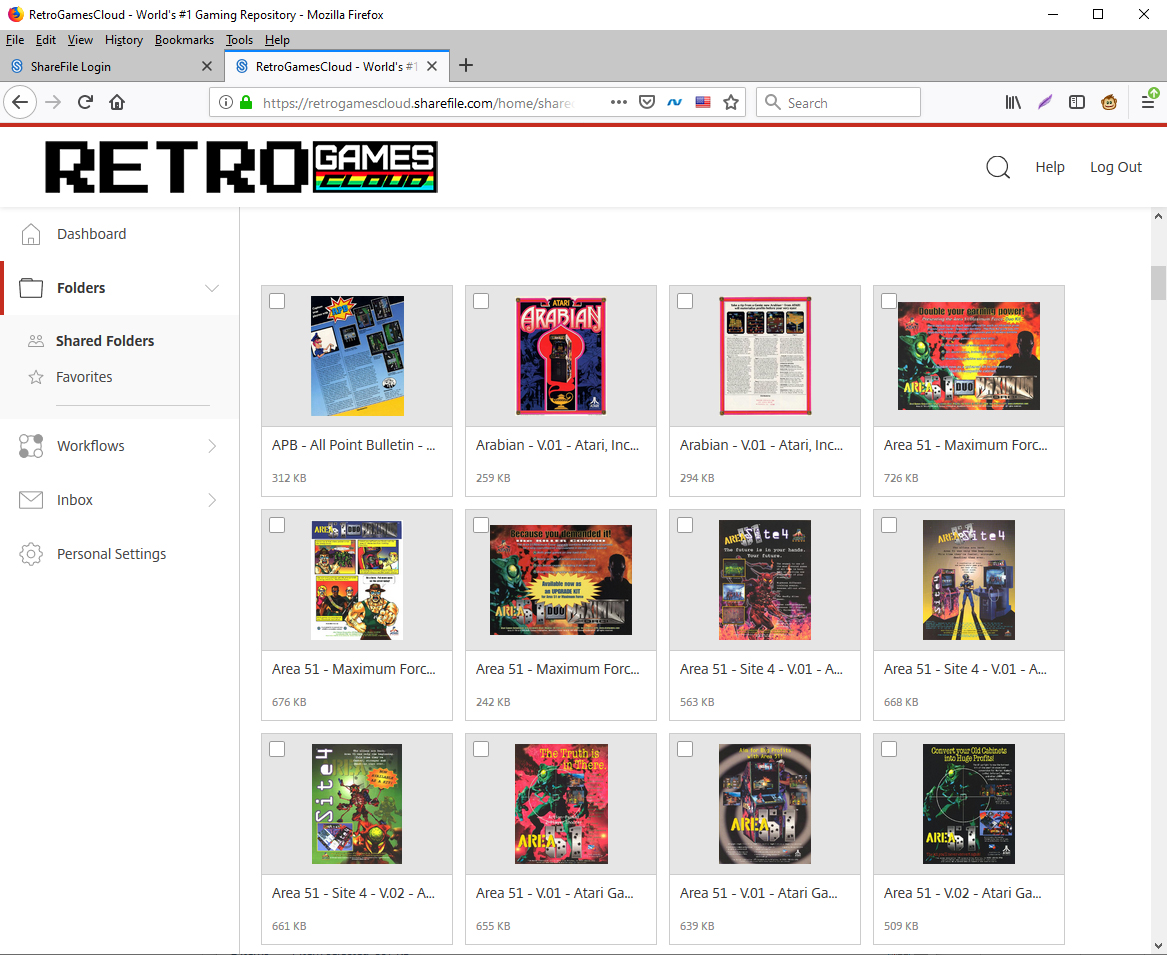1167x955 pixels.
Task: Open the Edit menu
Action: tap(45, 39)
